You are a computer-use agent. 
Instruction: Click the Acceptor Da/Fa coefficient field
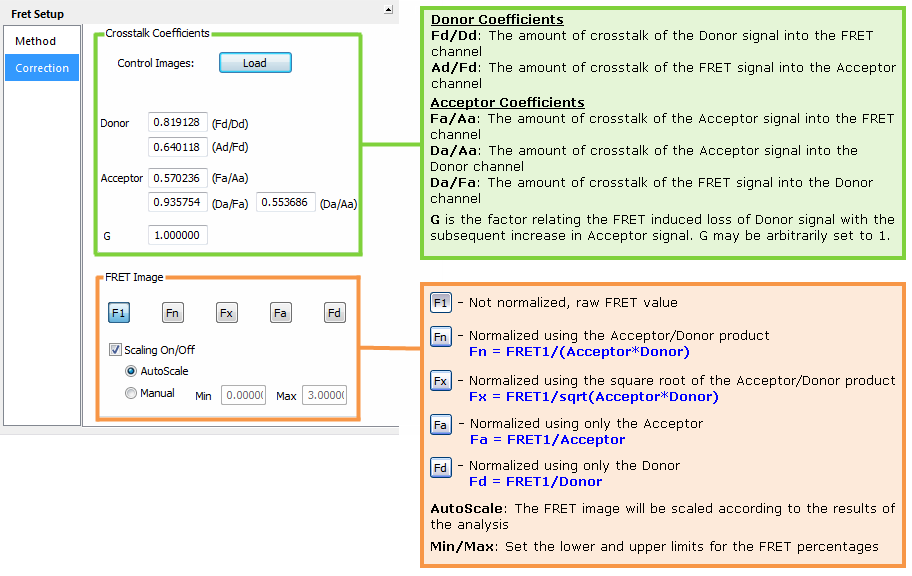click(178, 202)
